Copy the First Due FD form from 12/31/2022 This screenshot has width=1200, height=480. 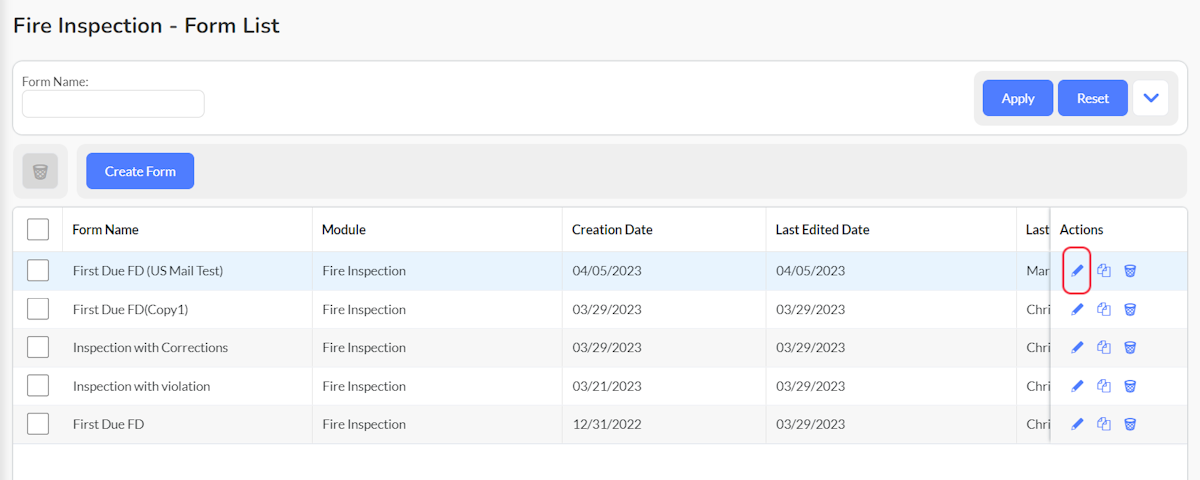1104,424
